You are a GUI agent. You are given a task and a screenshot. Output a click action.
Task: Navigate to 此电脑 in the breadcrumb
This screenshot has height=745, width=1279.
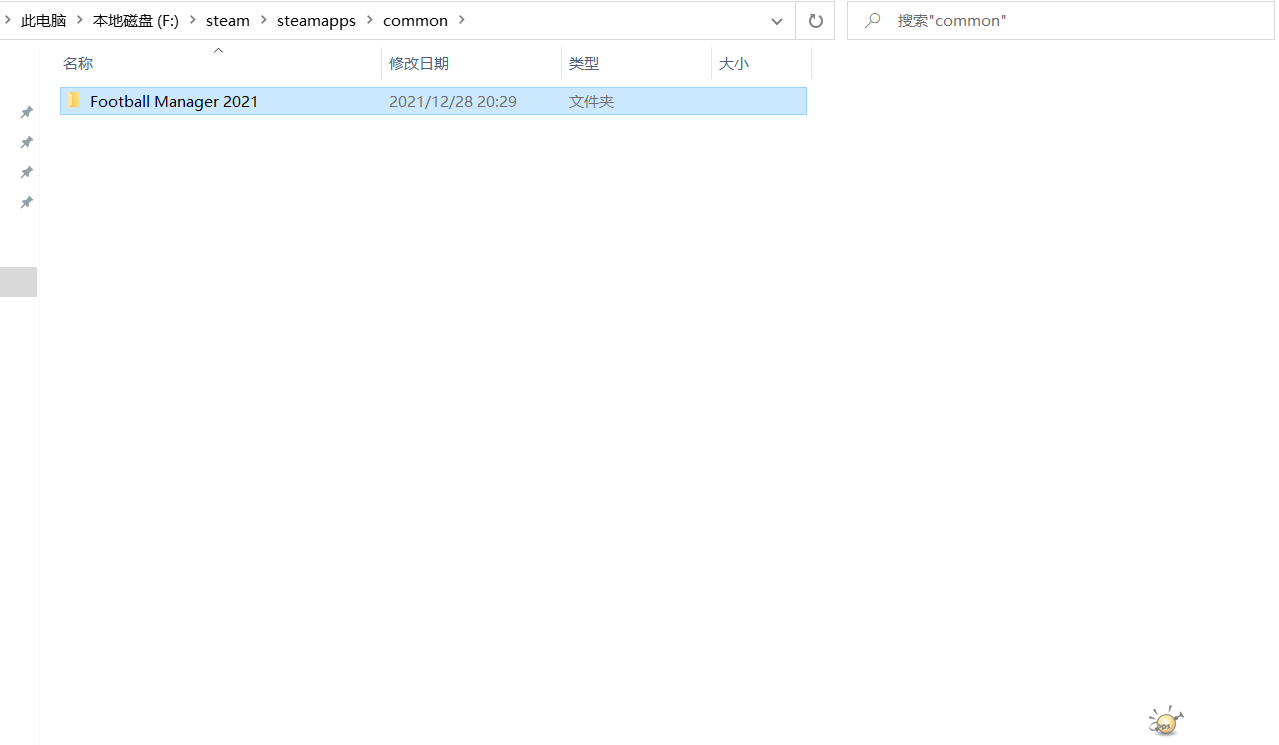[43, 21]
